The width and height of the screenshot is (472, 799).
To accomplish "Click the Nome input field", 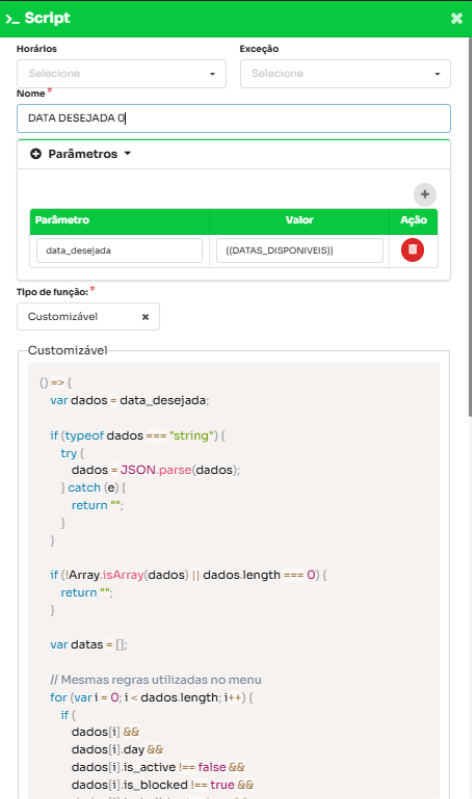I will click(233, 118).
